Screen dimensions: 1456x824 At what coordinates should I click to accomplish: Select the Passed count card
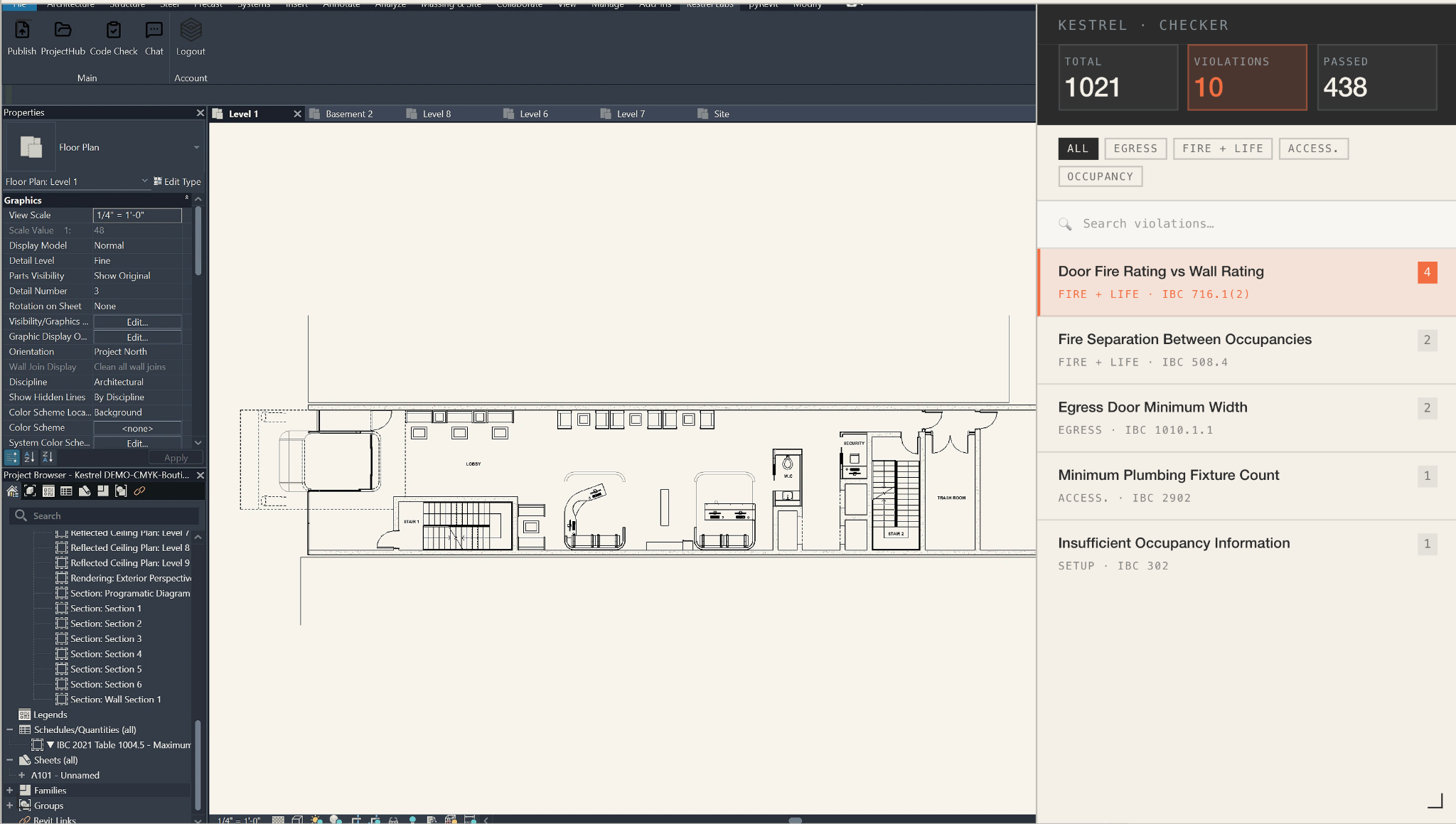tap(1377, 77)
